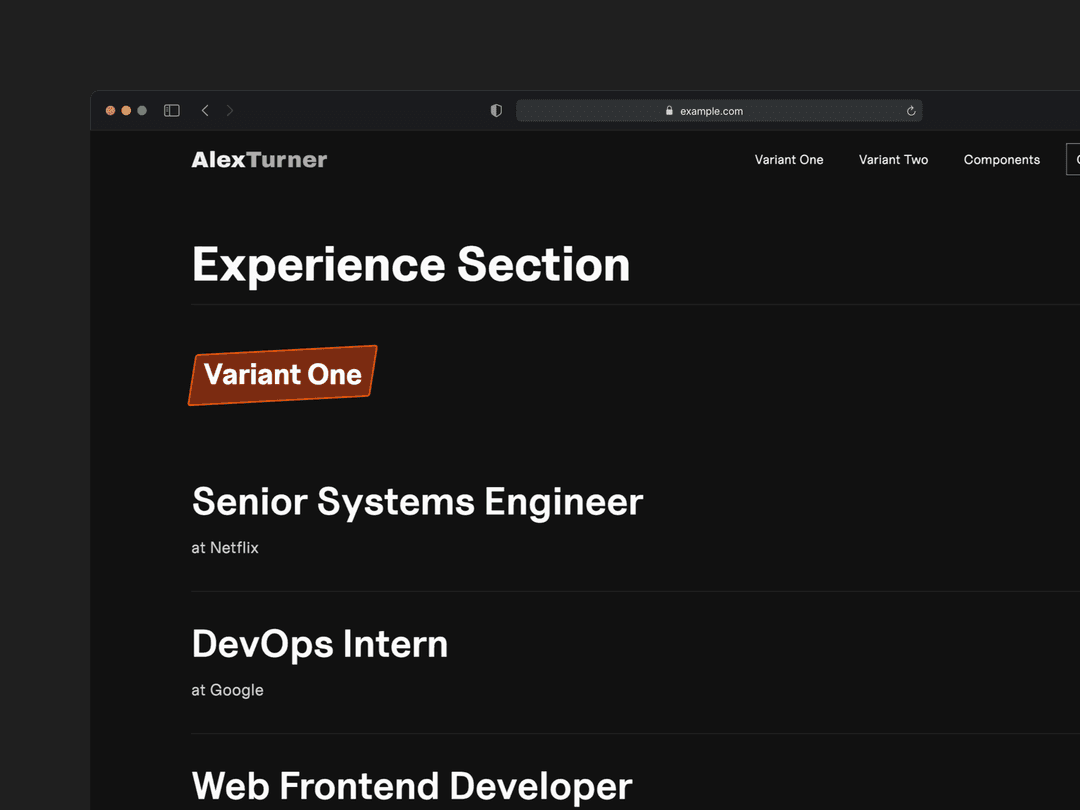
Task: Click the 'at Netflix' subtitle text
Action: pyautogui.click(x=225, y=547)
